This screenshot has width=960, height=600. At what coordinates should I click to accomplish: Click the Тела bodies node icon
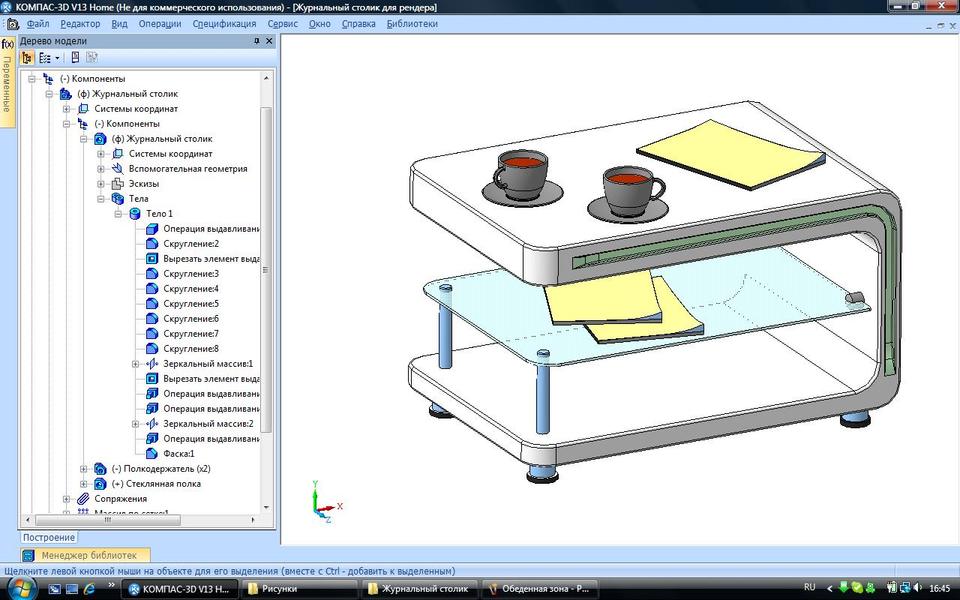point(118,199)
